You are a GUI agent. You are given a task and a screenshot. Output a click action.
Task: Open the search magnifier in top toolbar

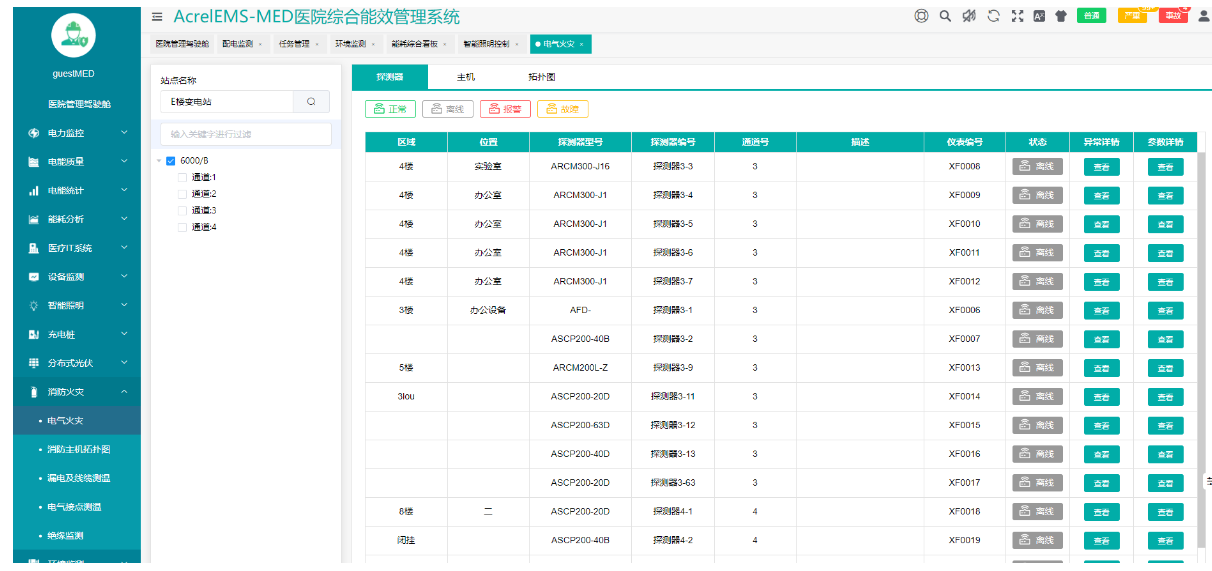[x=945, y=16]
